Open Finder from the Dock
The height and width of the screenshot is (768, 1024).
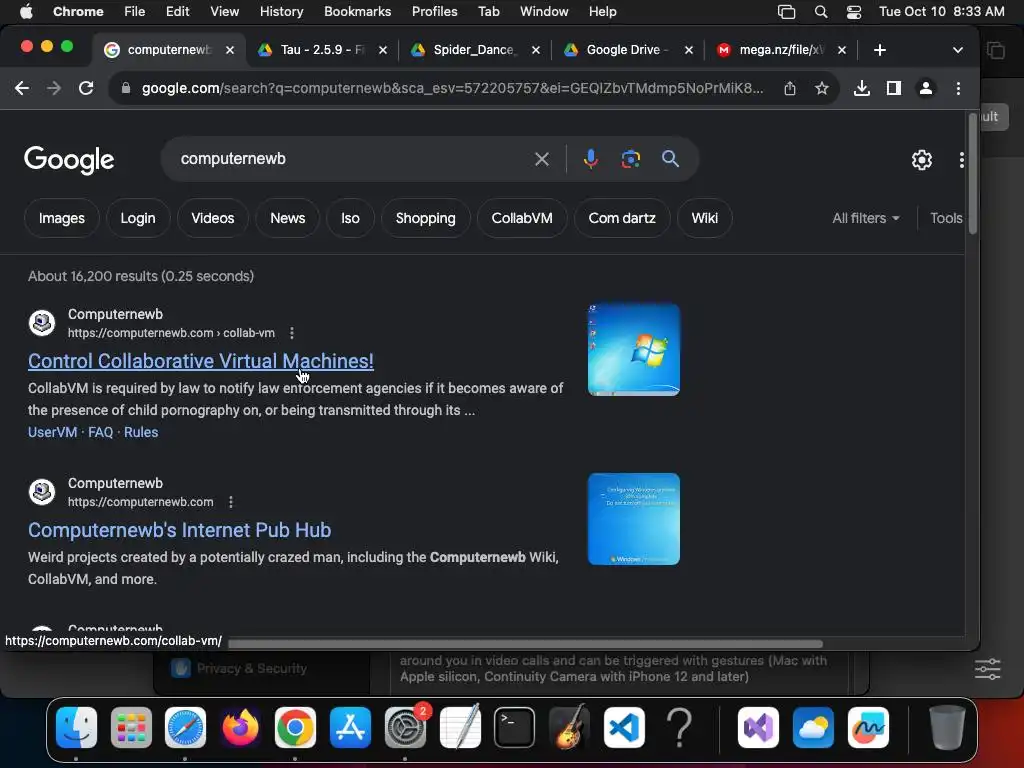tap(76, 727)
